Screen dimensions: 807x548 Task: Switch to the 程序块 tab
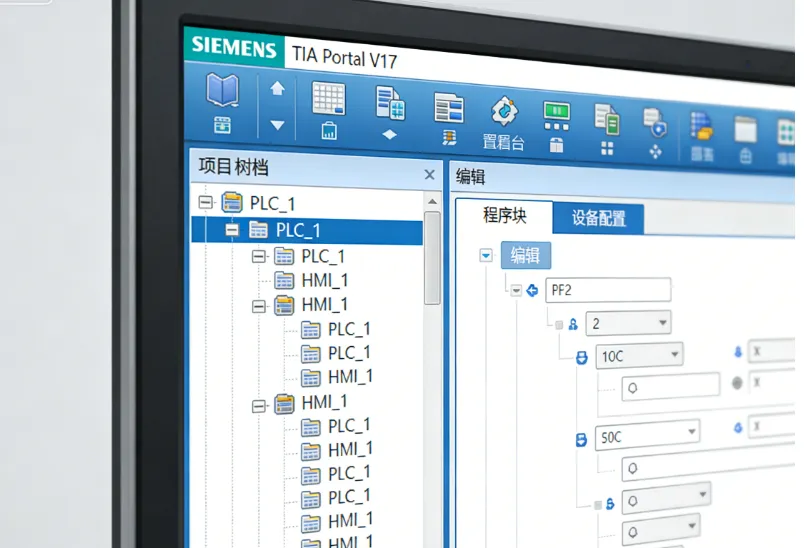[x=504, y=215]
